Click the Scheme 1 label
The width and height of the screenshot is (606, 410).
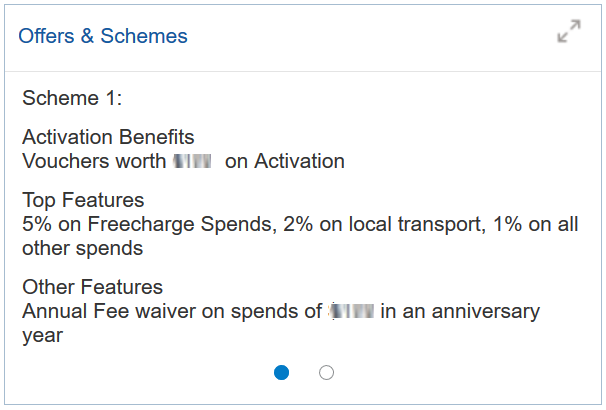tap(72, 99)
